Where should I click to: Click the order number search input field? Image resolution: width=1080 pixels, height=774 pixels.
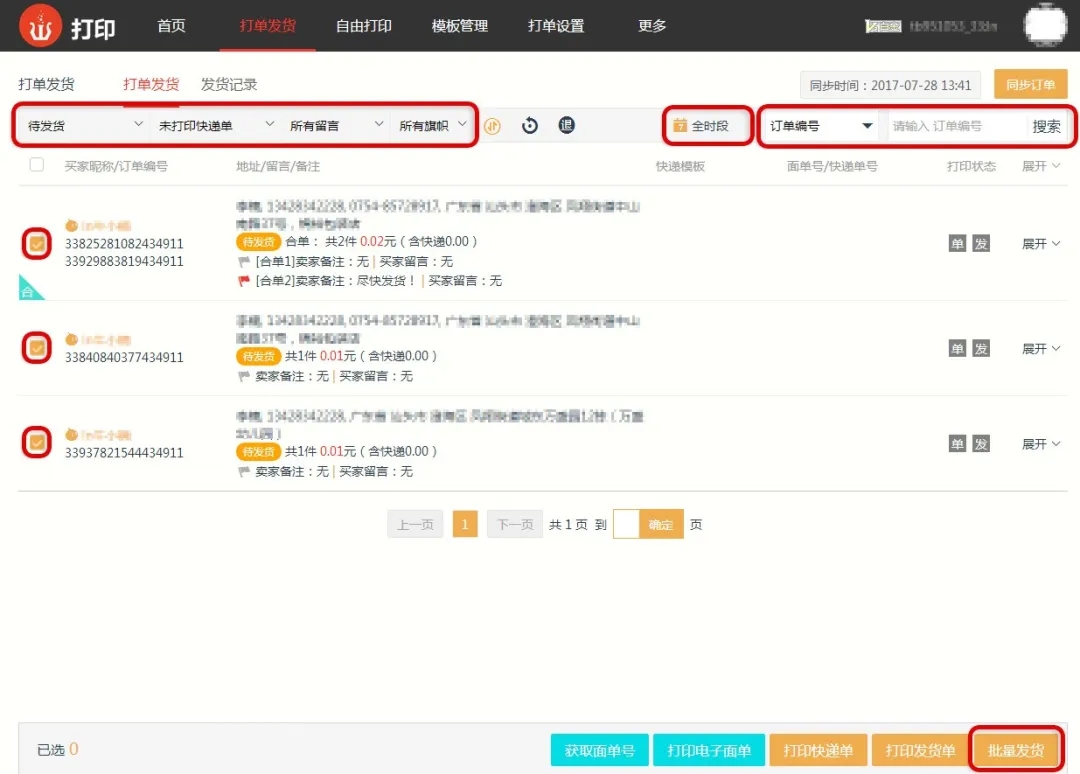click(956, 126)
